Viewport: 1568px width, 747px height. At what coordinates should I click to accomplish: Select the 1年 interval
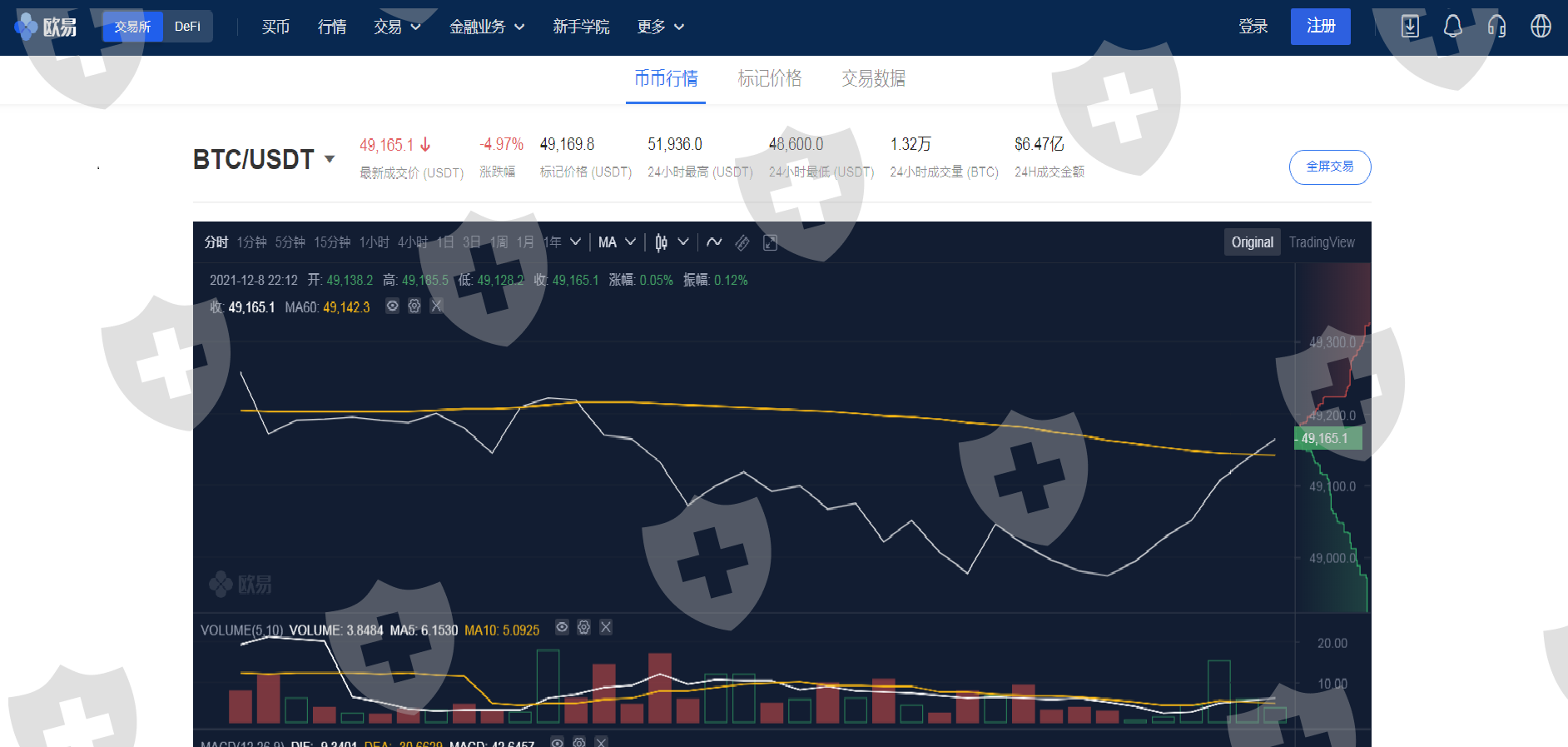552,242
